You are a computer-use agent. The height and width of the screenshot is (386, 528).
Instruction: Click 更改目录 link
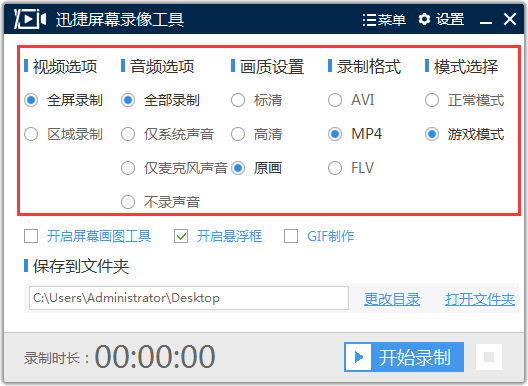[x=392, y=299]
